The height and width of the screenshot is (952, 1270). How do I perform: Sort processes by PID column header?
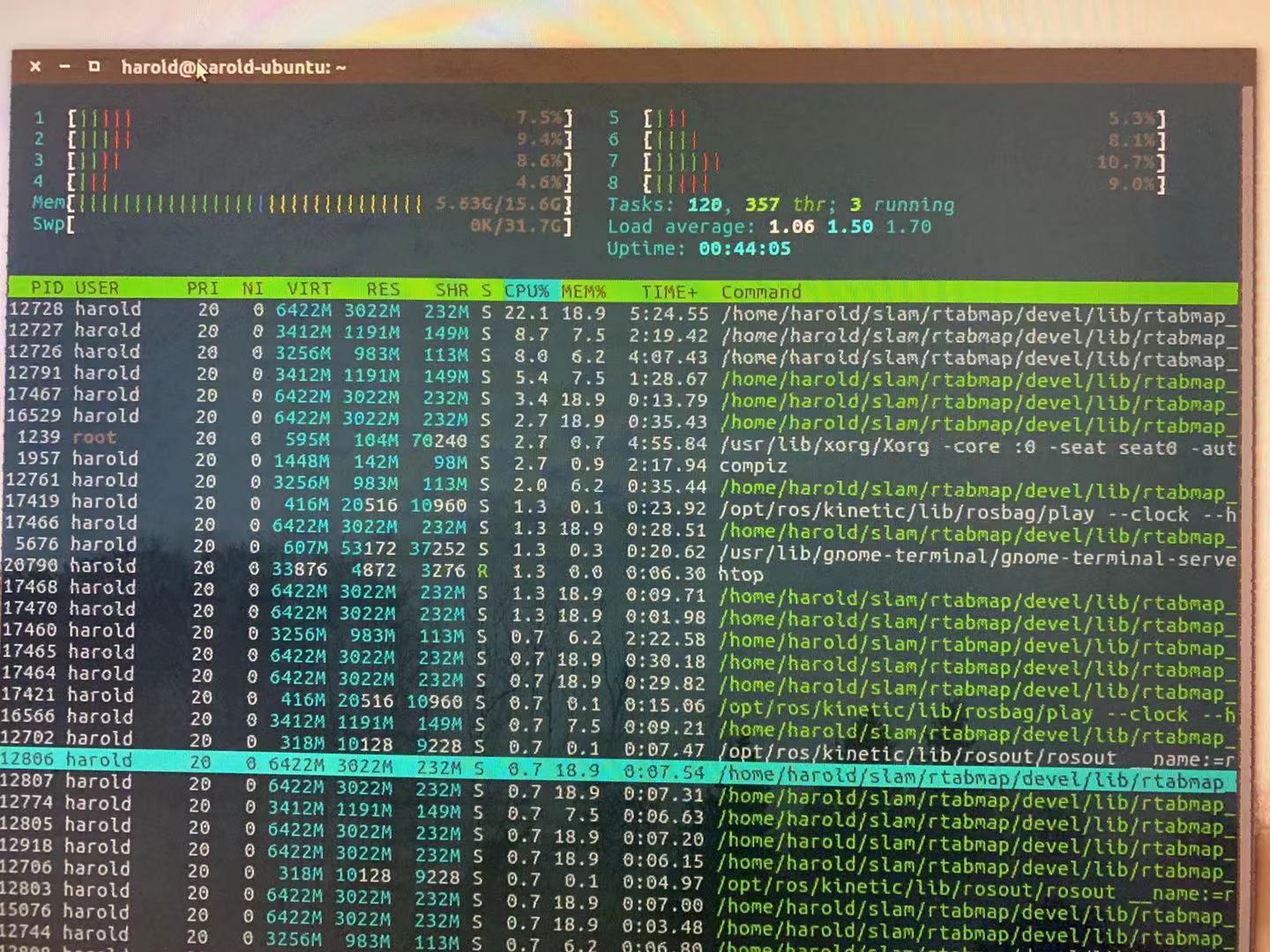click(x=47, y=288)
